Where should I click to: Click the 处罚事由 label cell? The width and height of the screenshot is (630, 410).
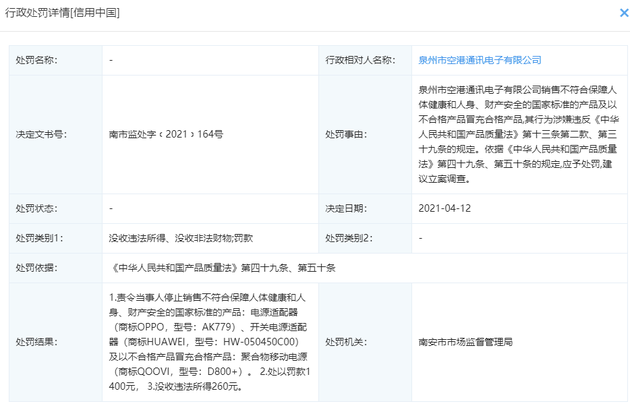tap(365, 134)
